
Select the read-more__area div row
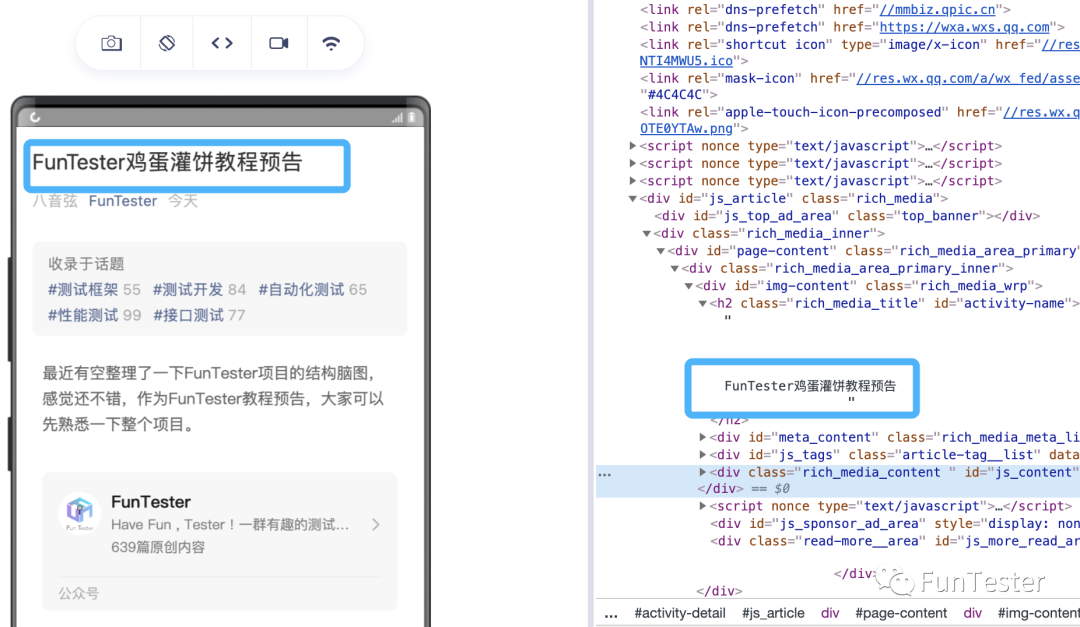click(895, 542)
